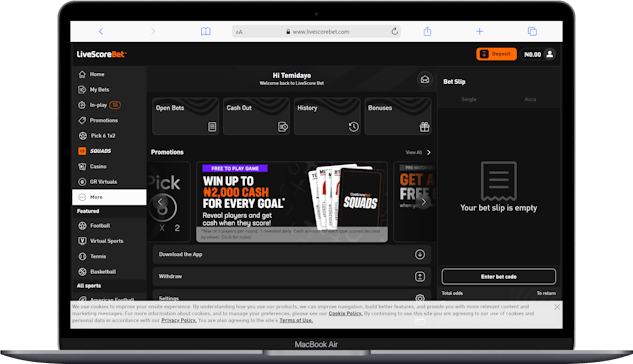Show next promotion with right arrow
The width and height of the screenshot is (633, 364).
pyautogui.click(x=423, y=202)
